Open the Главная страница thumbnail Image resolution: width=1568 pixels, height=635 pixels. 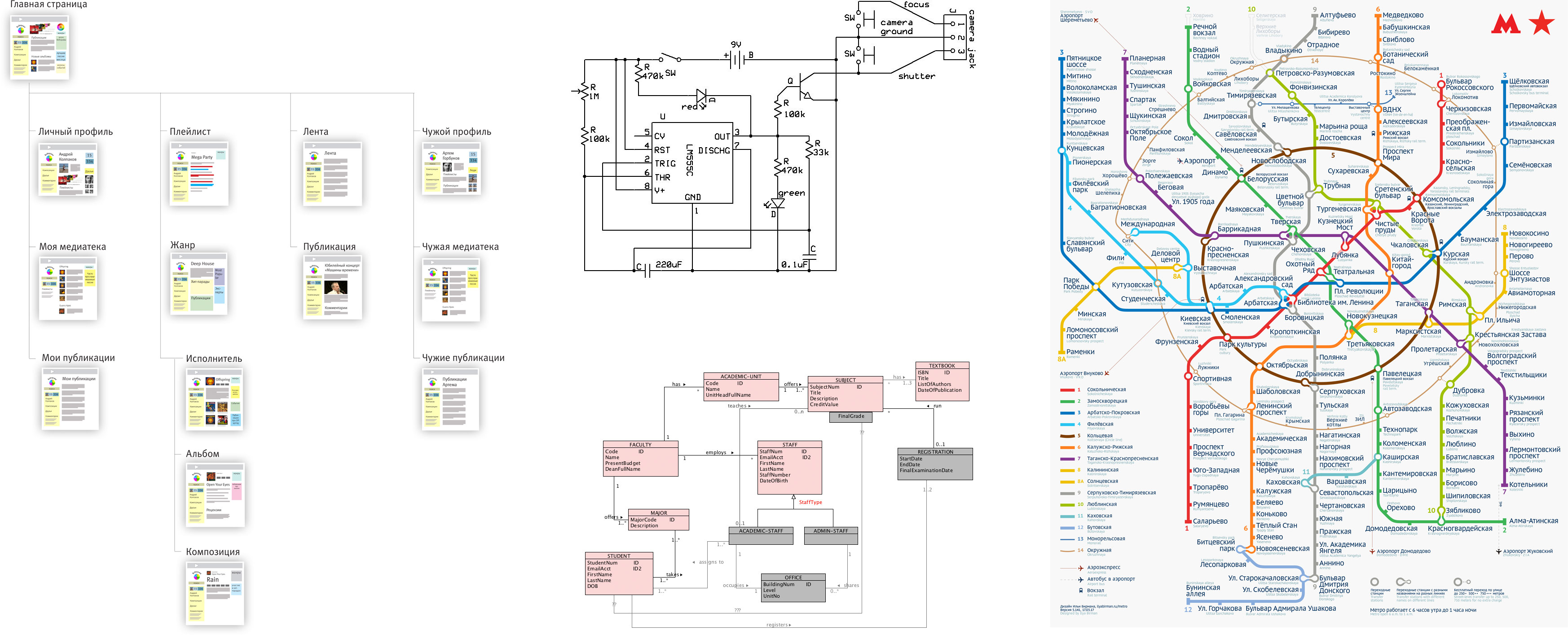(x=40, y=47)
